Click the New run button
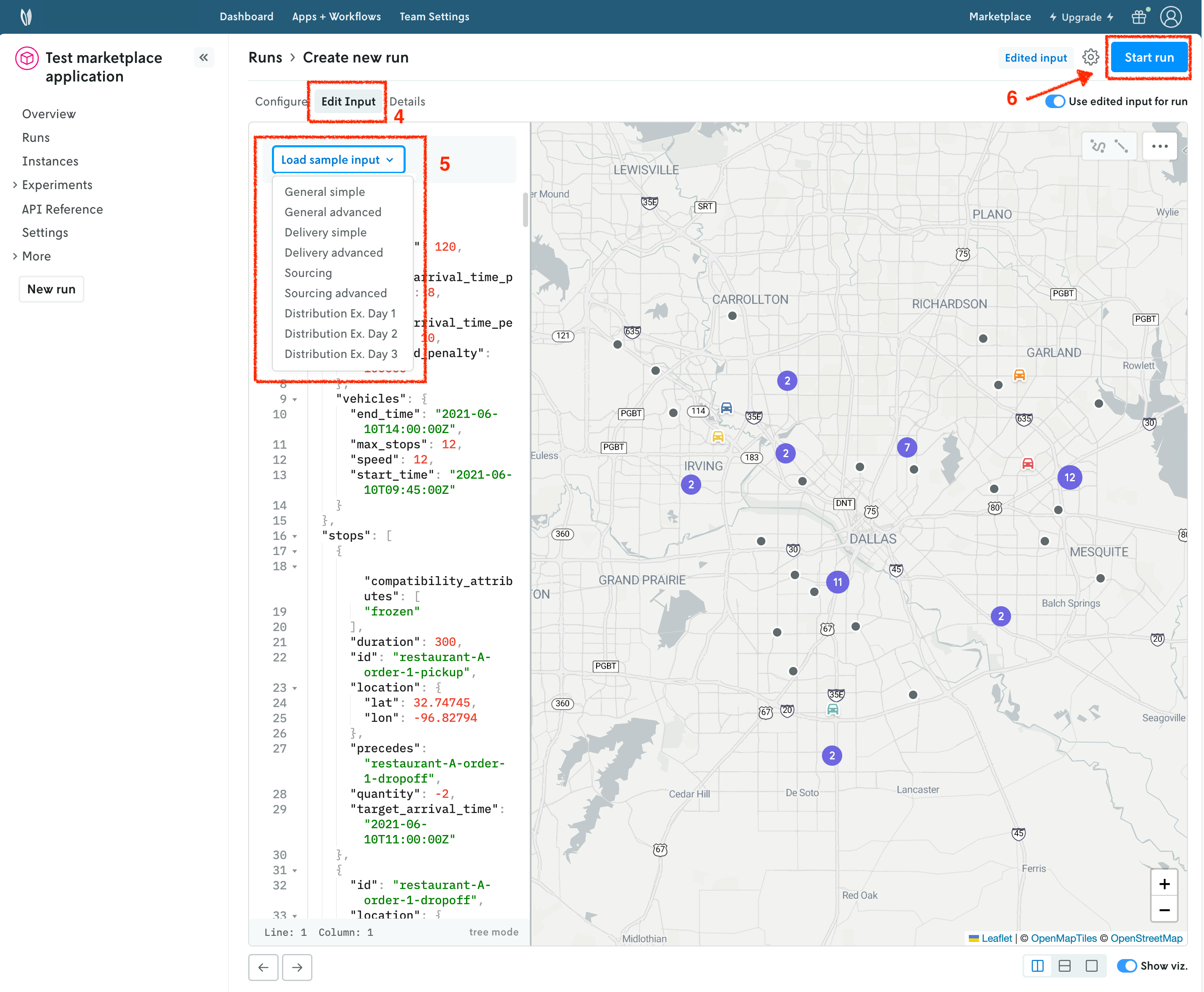Image resolution: width=1204 pixels, height=992 pixels. [52, 289]
